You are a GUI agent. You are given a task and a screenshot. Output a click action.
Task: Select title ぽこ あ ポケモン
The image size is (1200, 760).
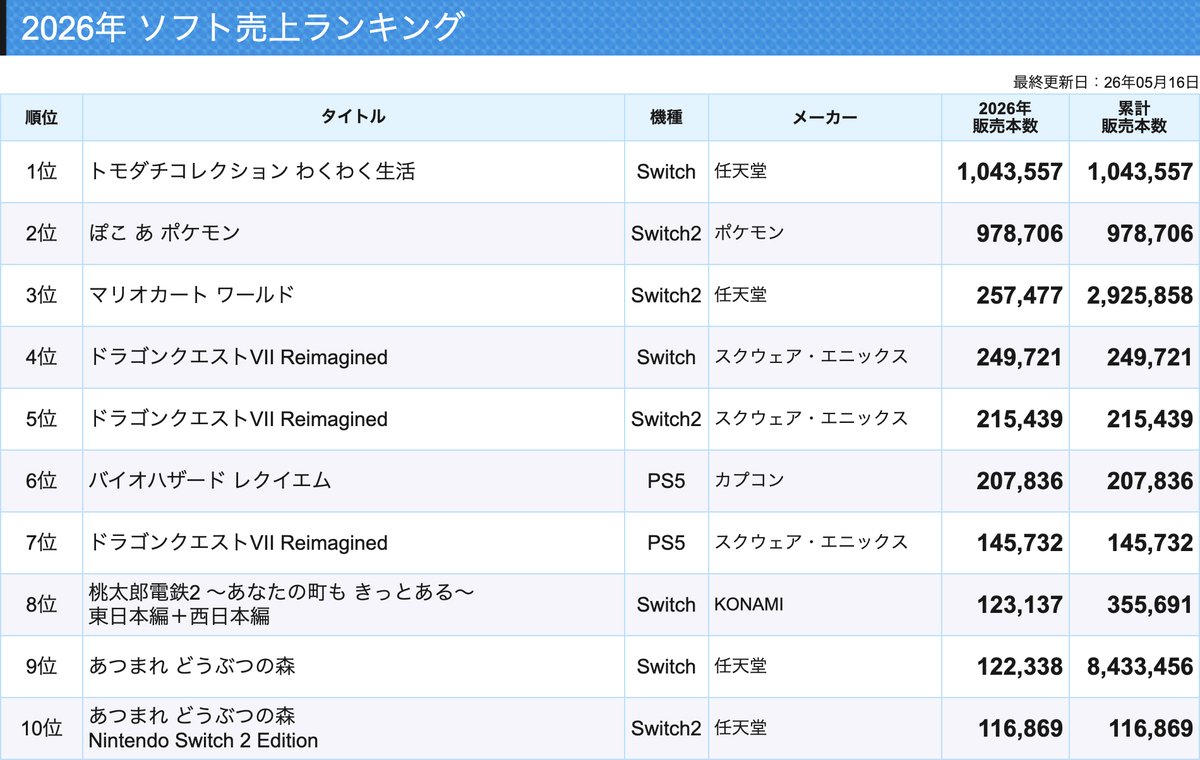click(x=165, y=233)
